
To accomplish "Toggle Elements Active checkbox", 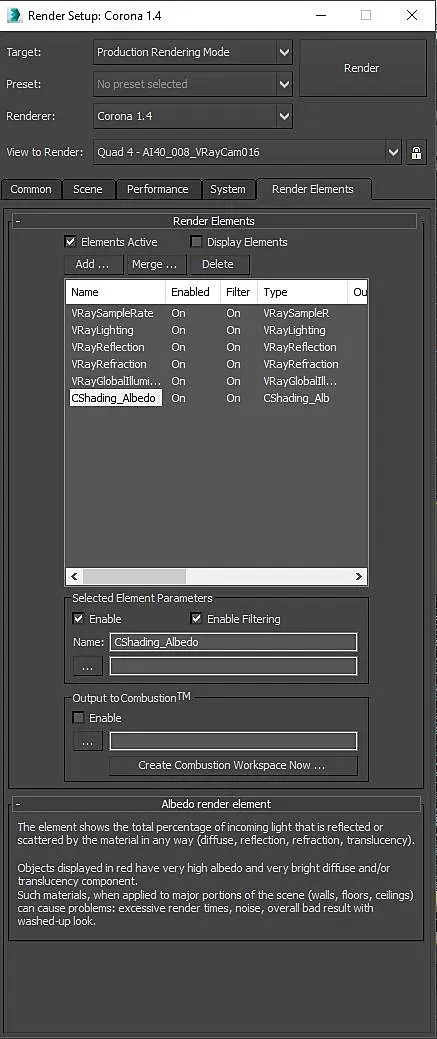I will coord(70,242).
